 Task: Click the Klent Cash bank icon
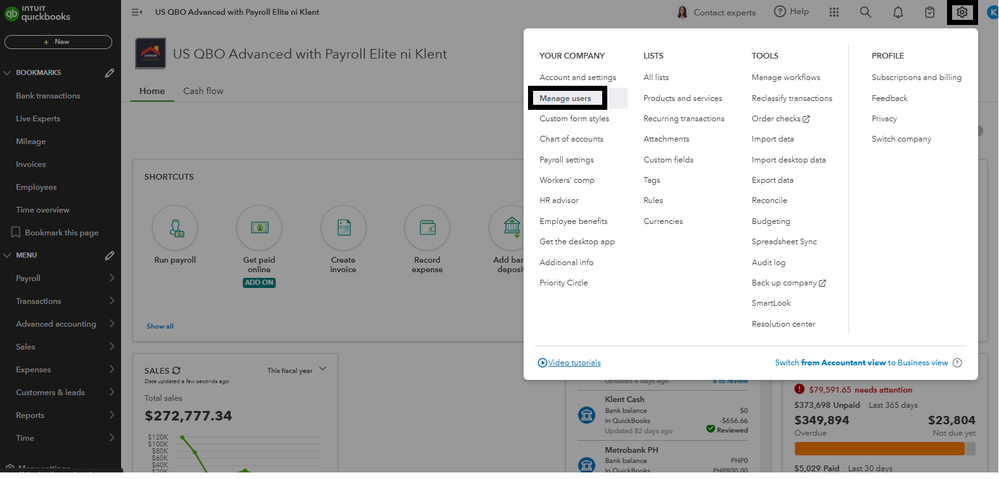point(586,415)
